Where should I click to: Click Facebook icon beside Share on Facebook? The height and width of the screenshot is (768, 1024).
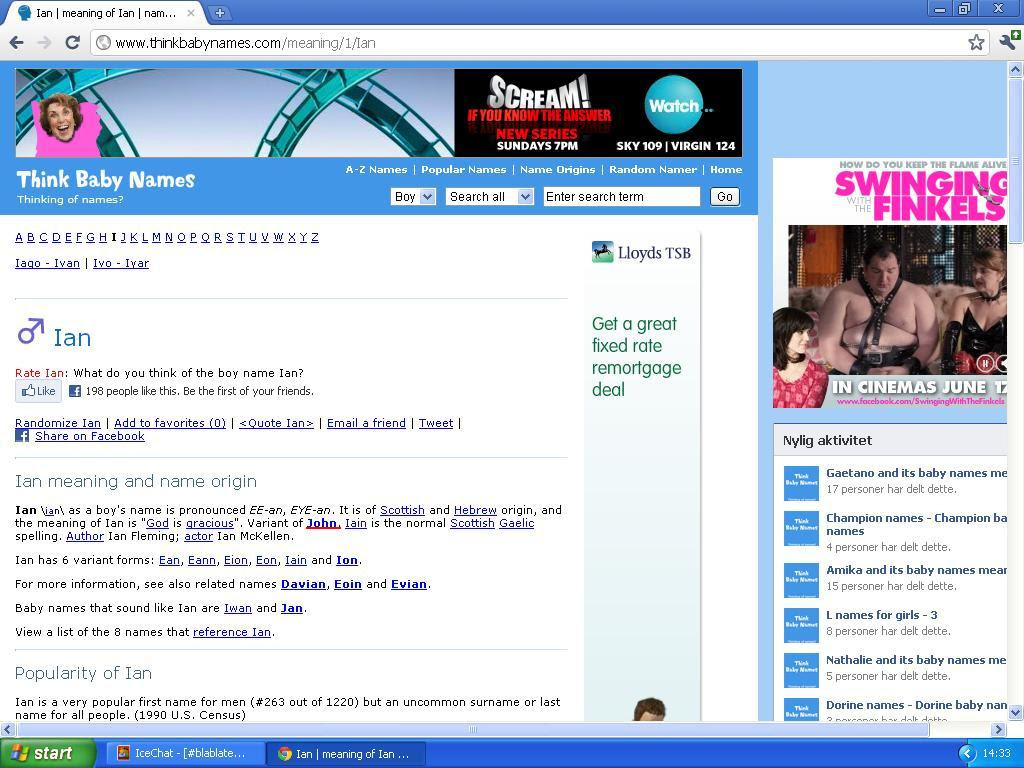[22, 436]
